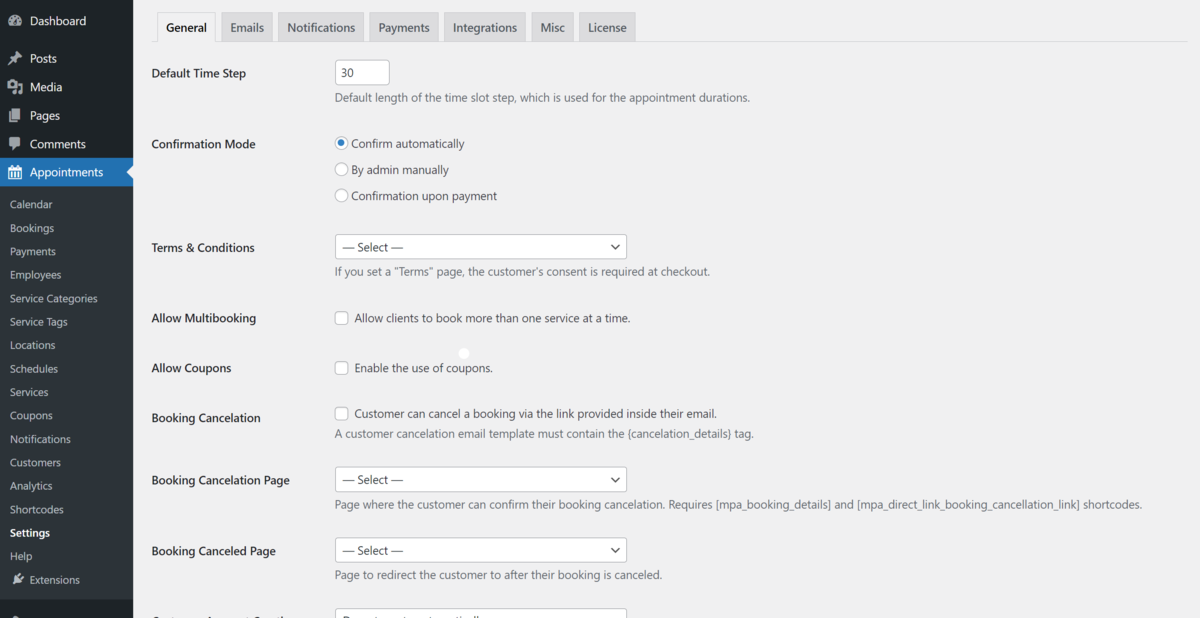Go to Services submenu link

pyautogui.click(x=29, y=392)
